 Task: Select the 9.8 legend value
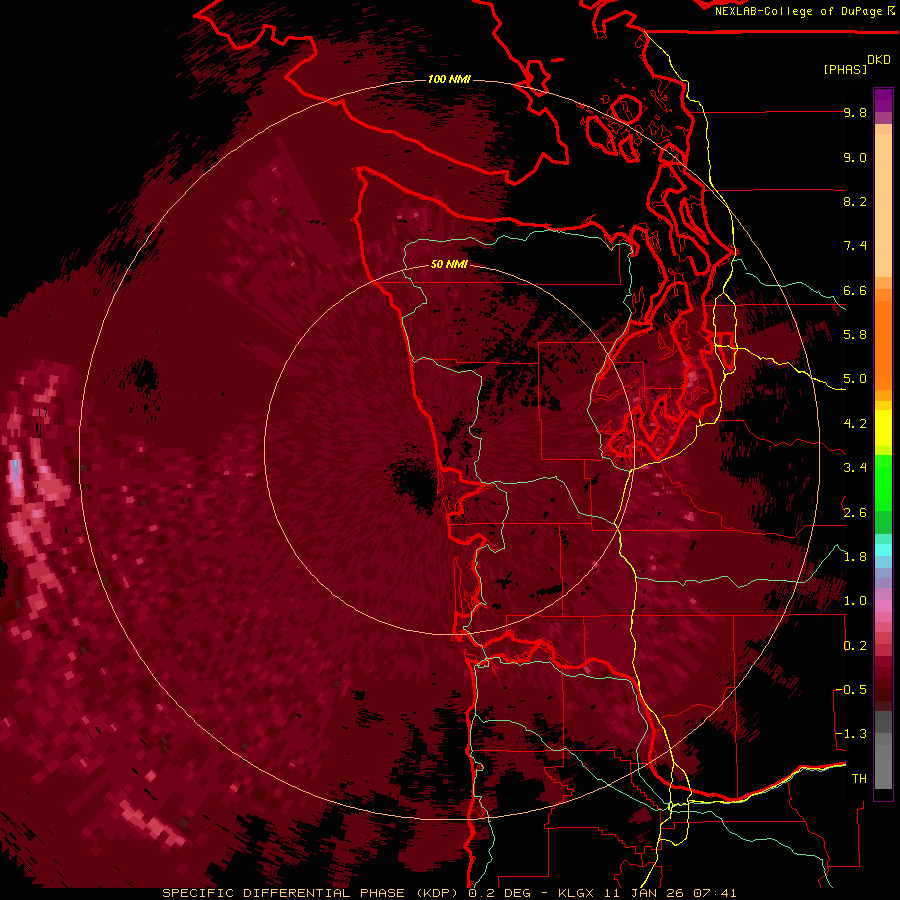coord(855,112)
